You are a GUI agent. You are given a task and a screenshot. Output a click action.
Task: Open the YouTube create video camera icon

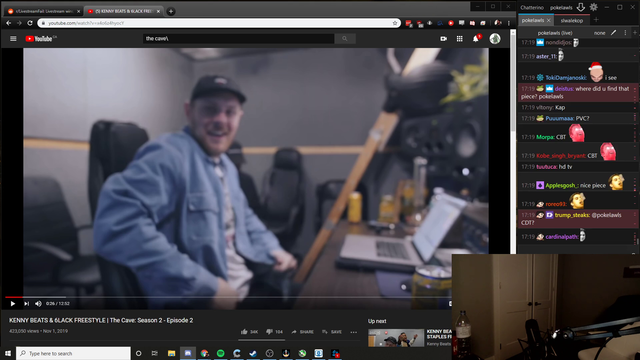click(443, 38)
